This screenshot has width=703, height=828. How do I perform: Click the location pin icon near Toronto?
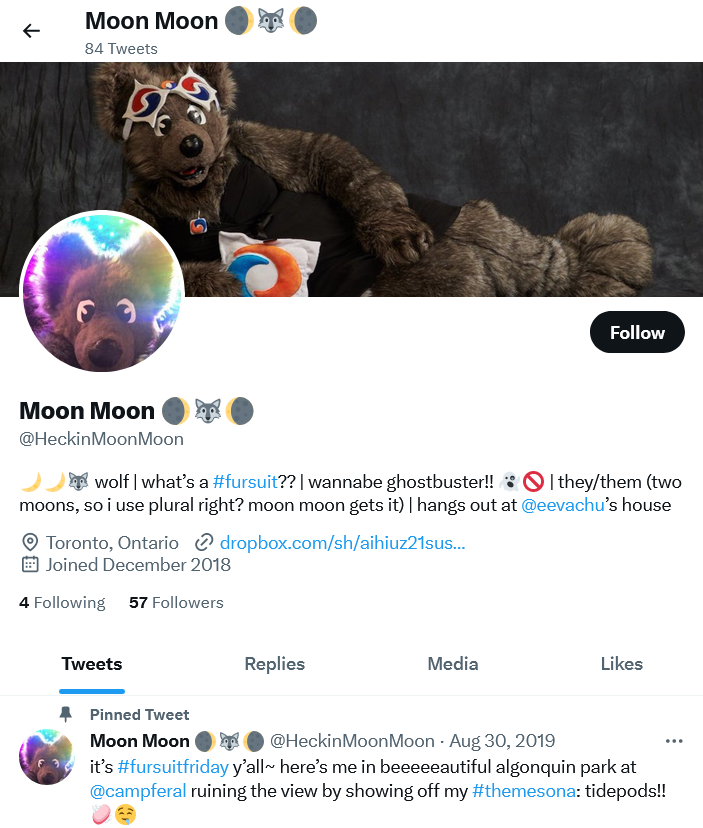(x=30, y=542)
